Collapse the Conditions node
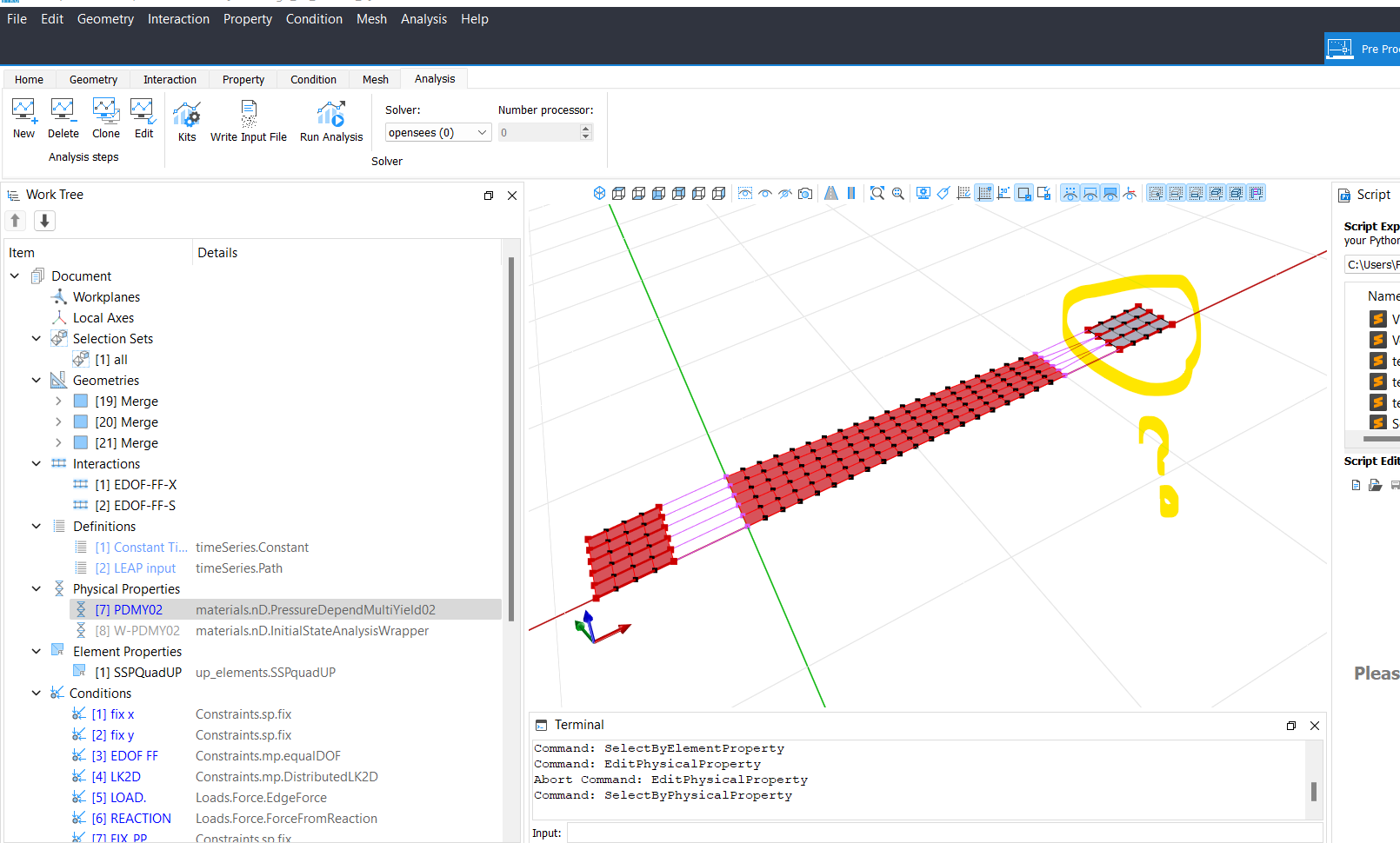This screenshot has height=843, width=1400. tap(37, 693)
